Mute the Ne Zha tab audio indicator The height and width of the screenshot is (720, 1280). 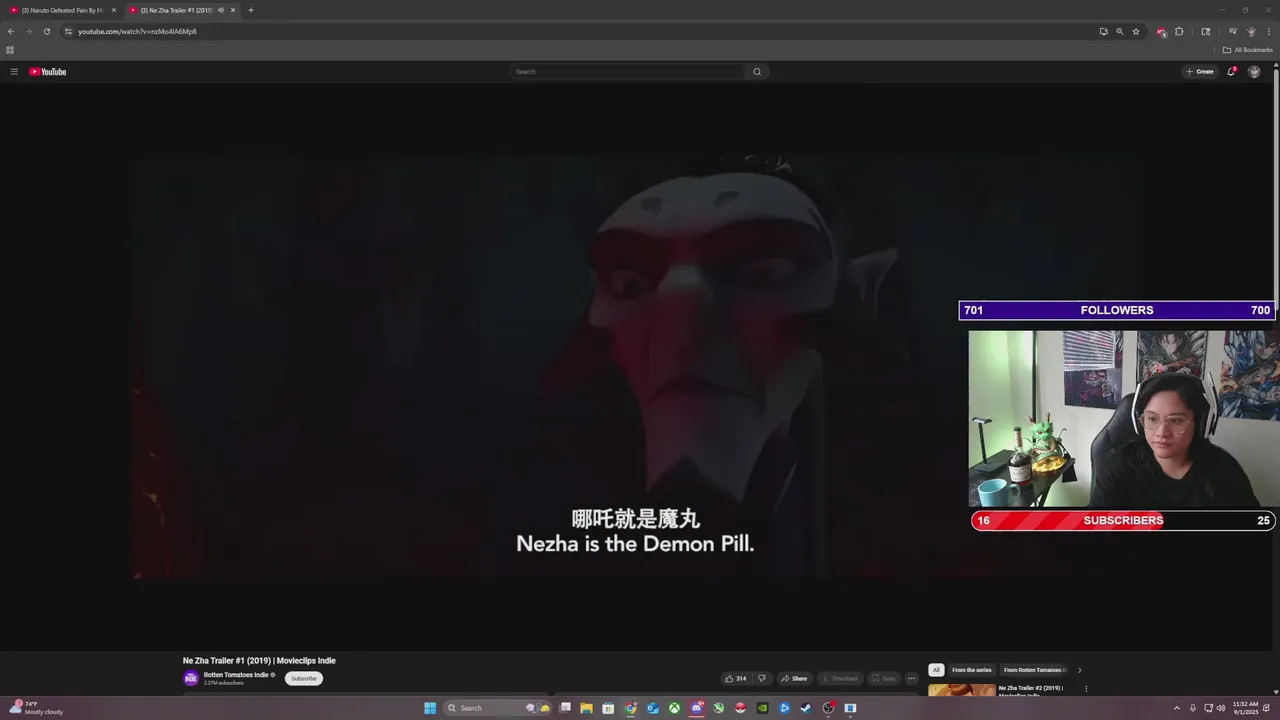(220, 10)
